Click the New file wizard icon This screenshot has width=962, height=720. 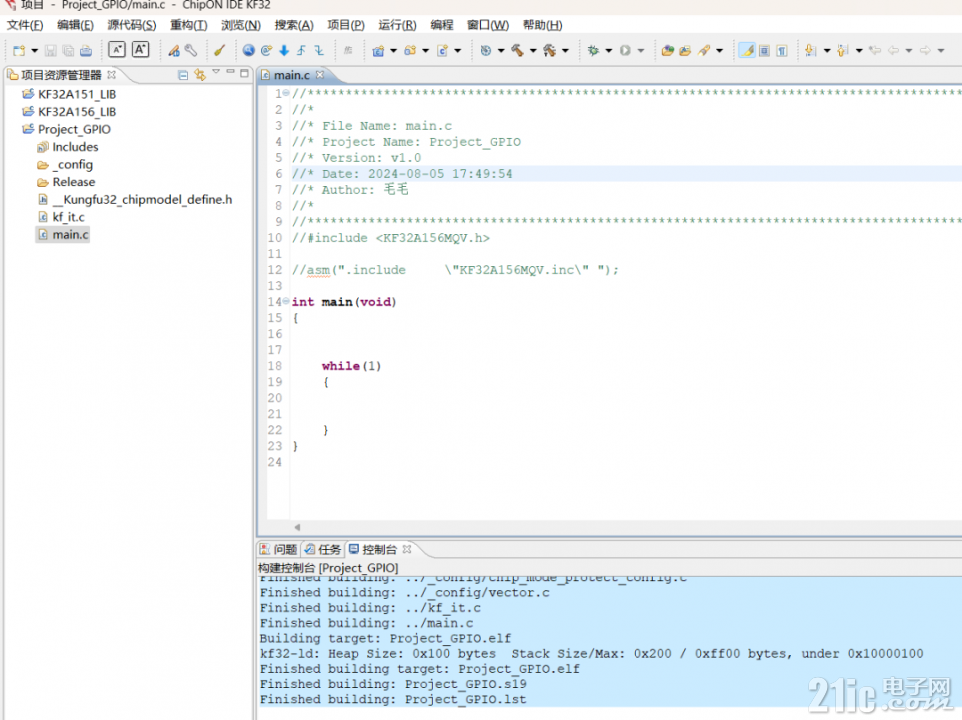19,50
